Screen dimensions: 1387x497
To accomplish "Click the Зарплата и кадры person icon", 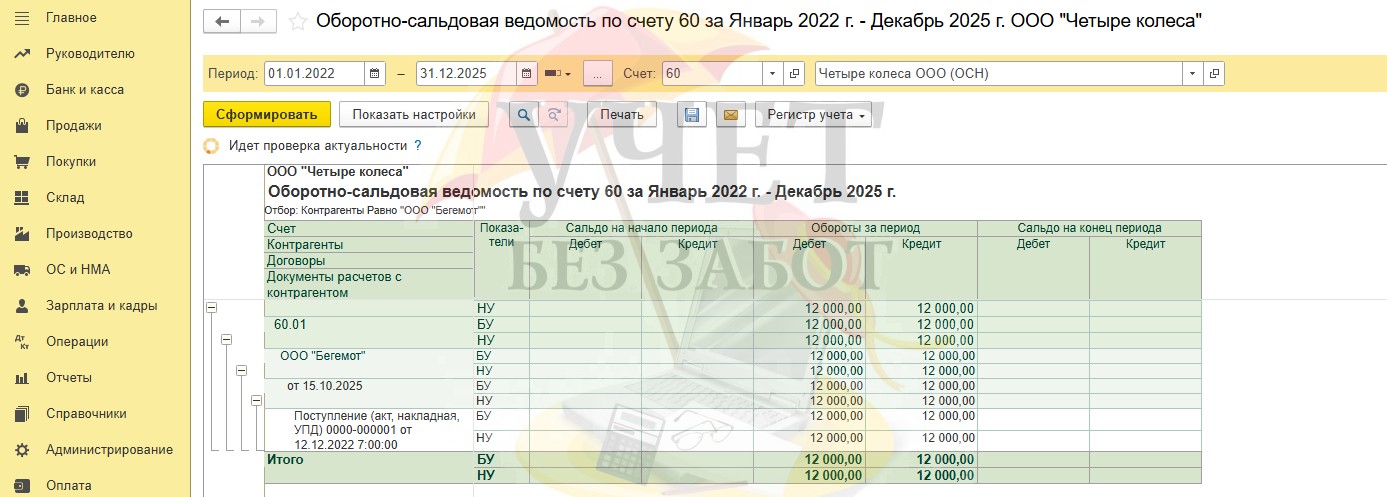I will pos(21,305).
